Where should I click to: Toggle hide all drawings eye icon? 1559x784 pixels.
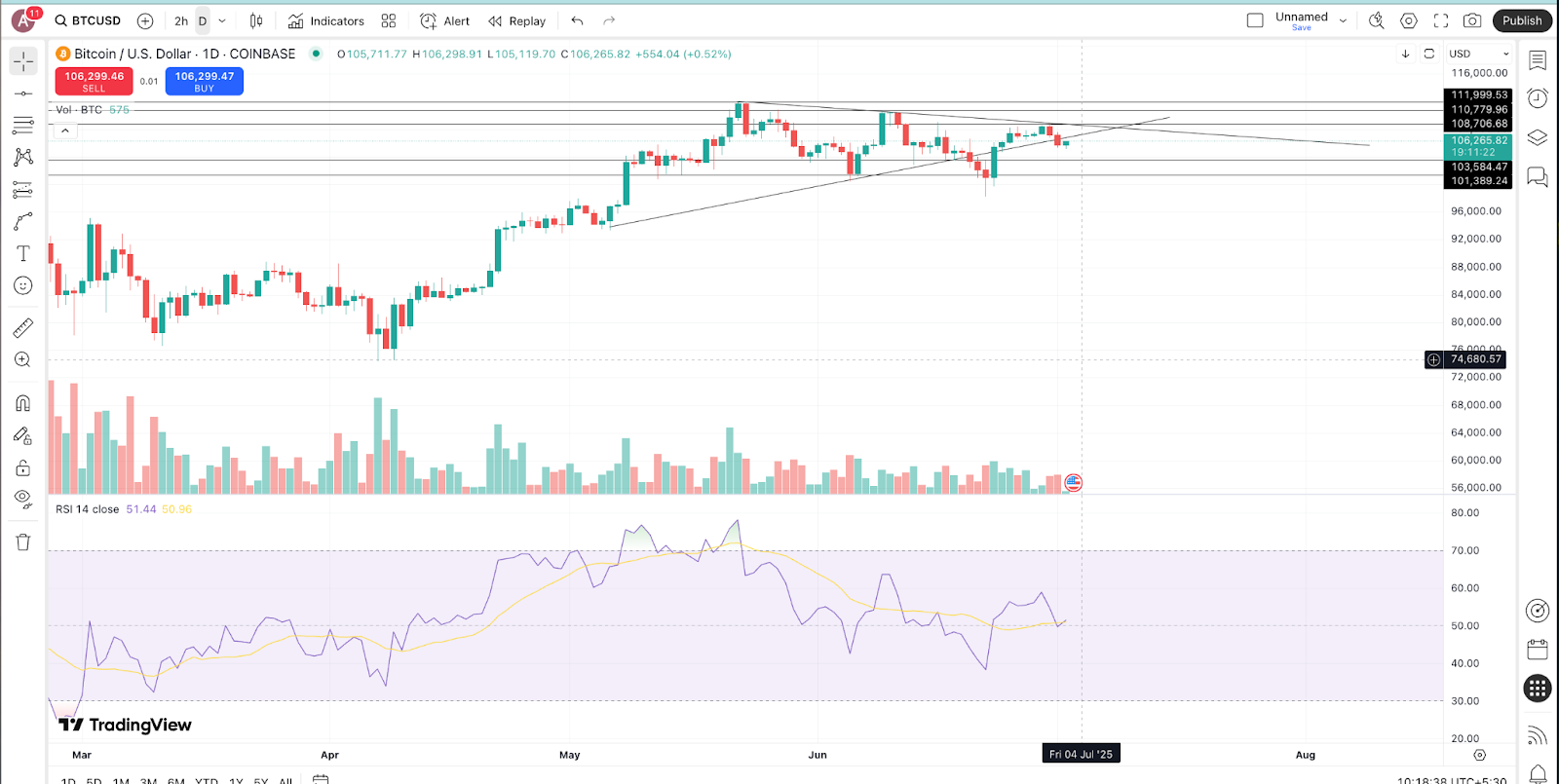click(23, 500)
